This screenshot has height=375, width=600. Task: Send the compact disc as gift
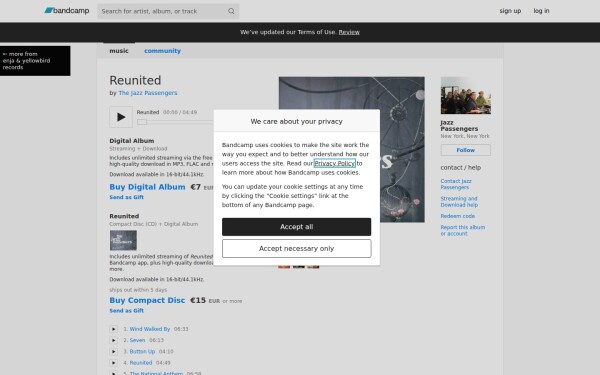point(127,311)
